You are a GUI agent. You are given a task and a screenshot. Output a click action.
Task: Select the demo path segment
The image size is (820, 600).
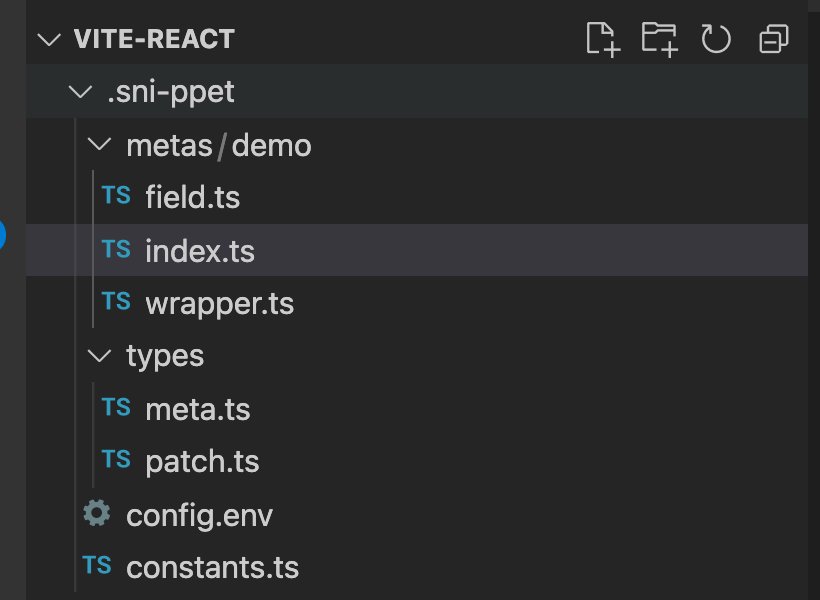click(271, 145)
